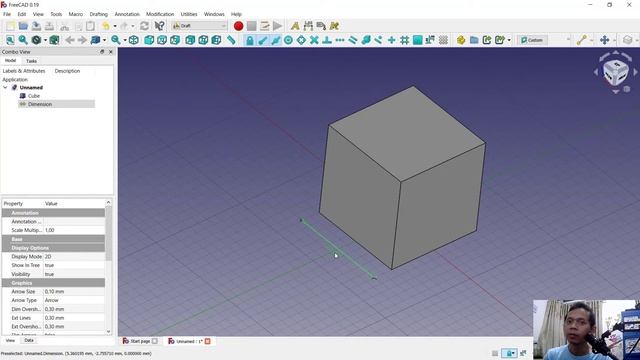Viewport: 640px width, 360px height.
Task: Click the bounding box toggle icon
Action: point(54,40)
